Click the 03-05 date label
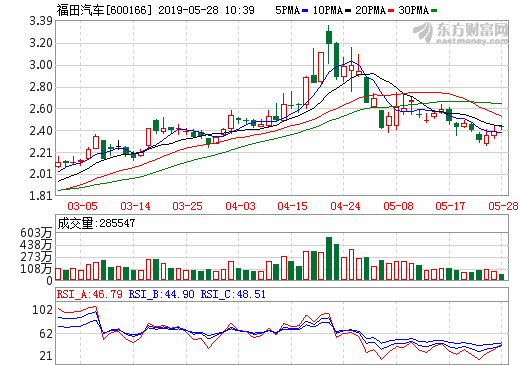 pos(82,206)
